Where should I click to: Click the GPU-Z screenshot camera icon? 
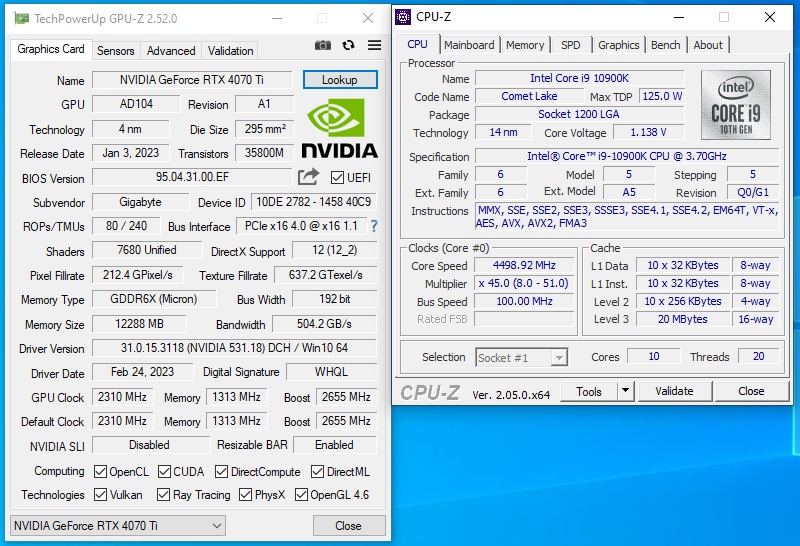tap(322, 45)
